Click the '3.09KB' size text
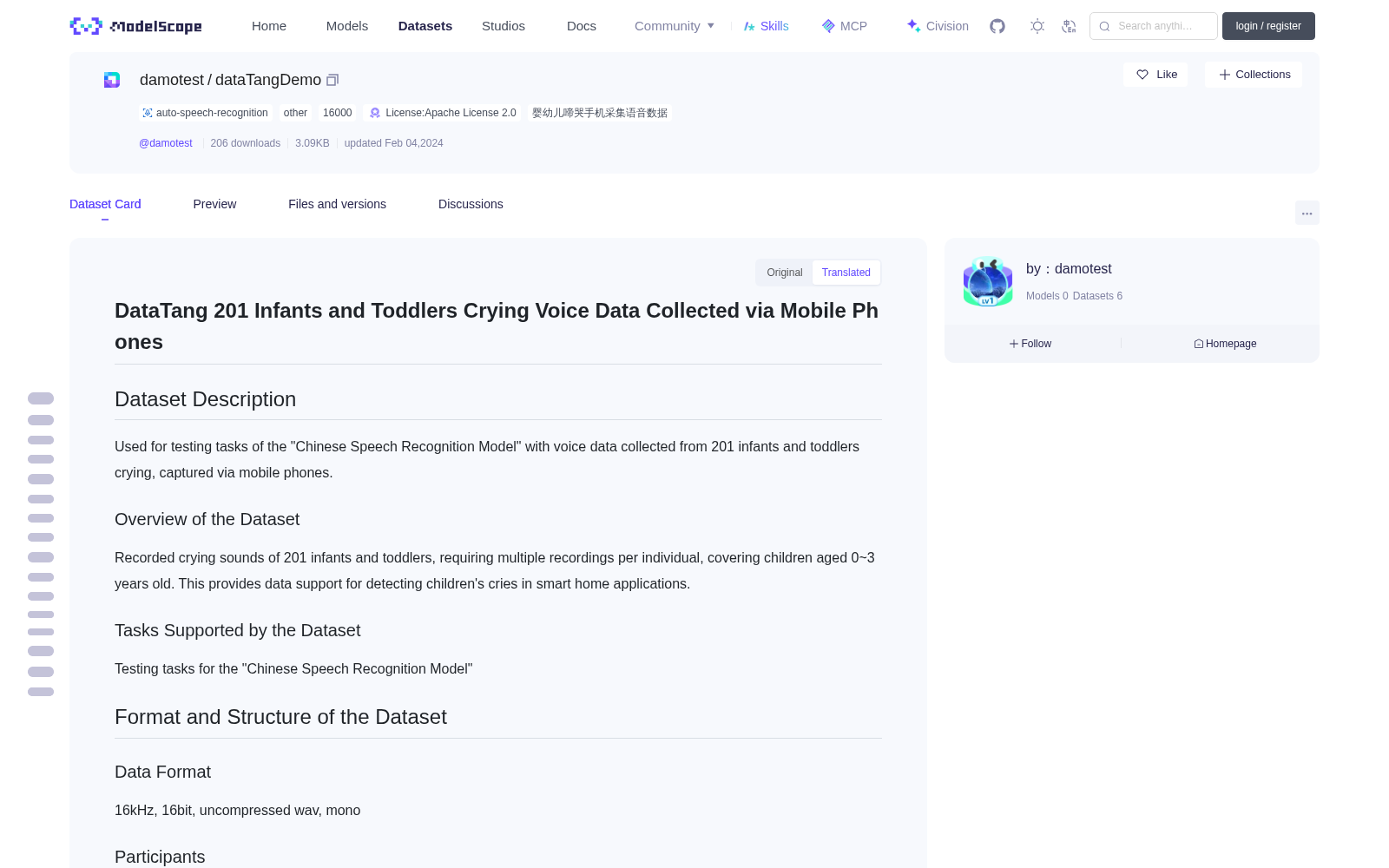The width and height of the screenshot is (1389, 868). click(313, 143)
